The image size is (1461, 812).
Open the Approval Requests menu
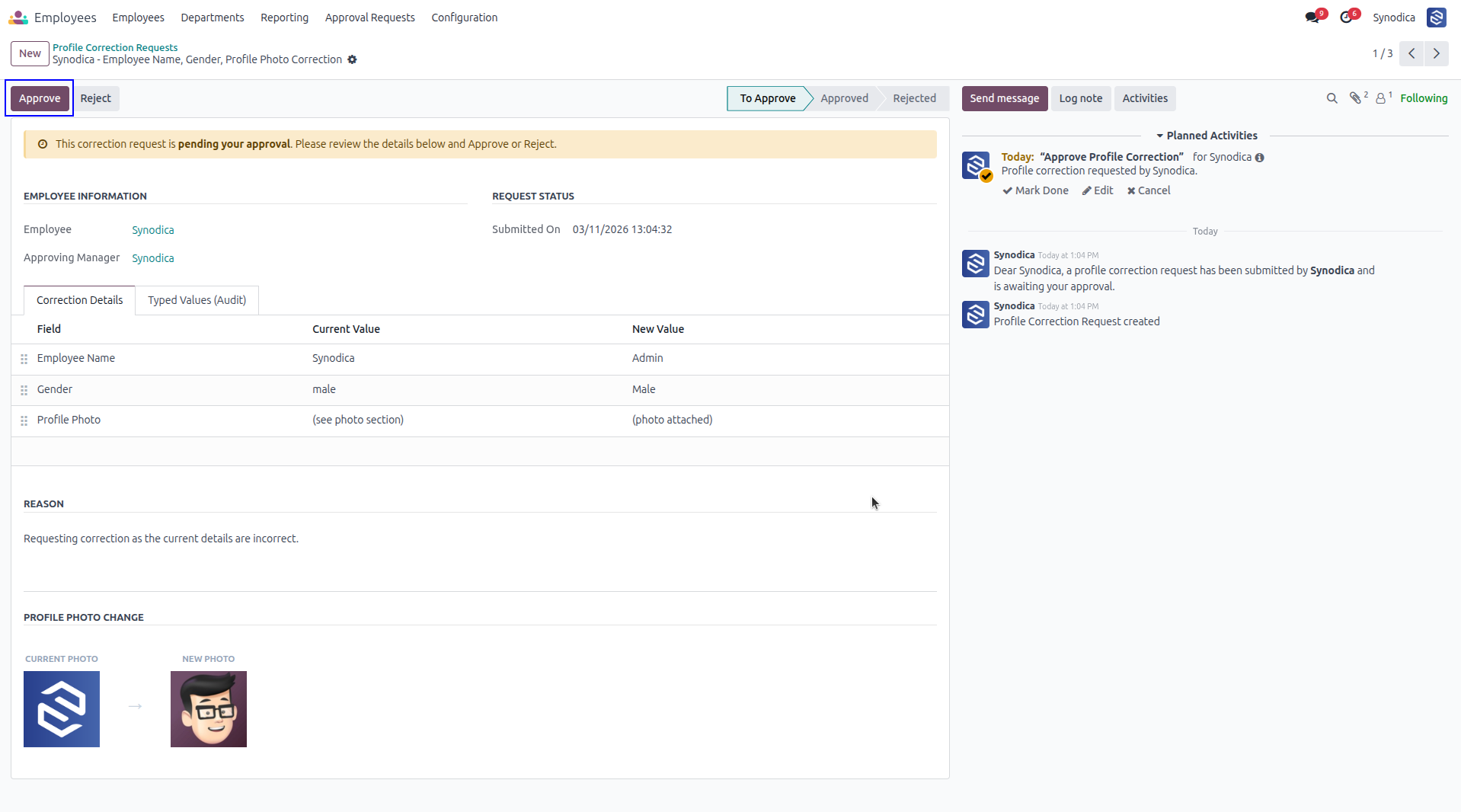(x=369, y=18)
